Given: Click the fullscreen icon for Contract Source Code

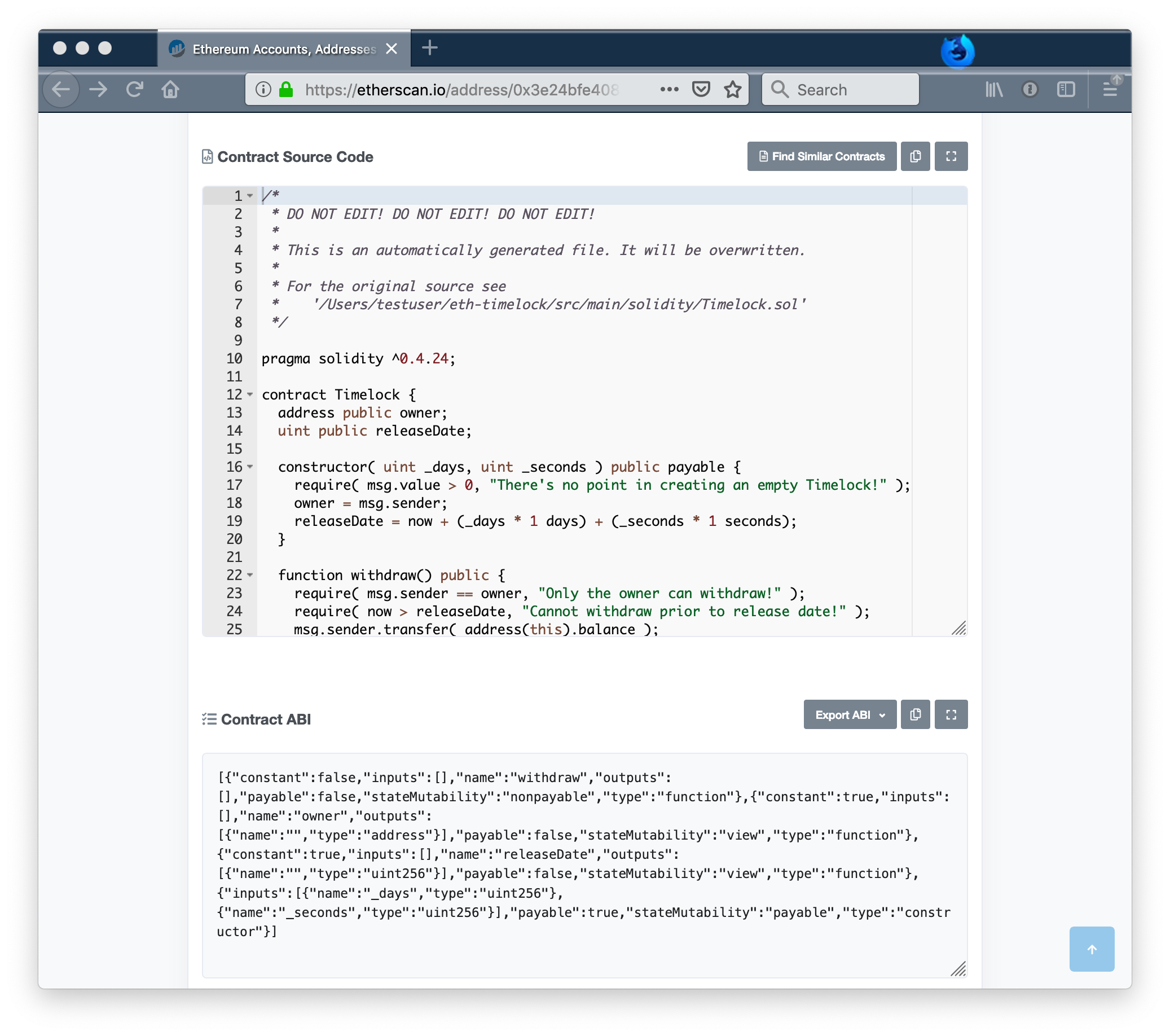Looking at the screenshot, I should click(x=951, y=156).
